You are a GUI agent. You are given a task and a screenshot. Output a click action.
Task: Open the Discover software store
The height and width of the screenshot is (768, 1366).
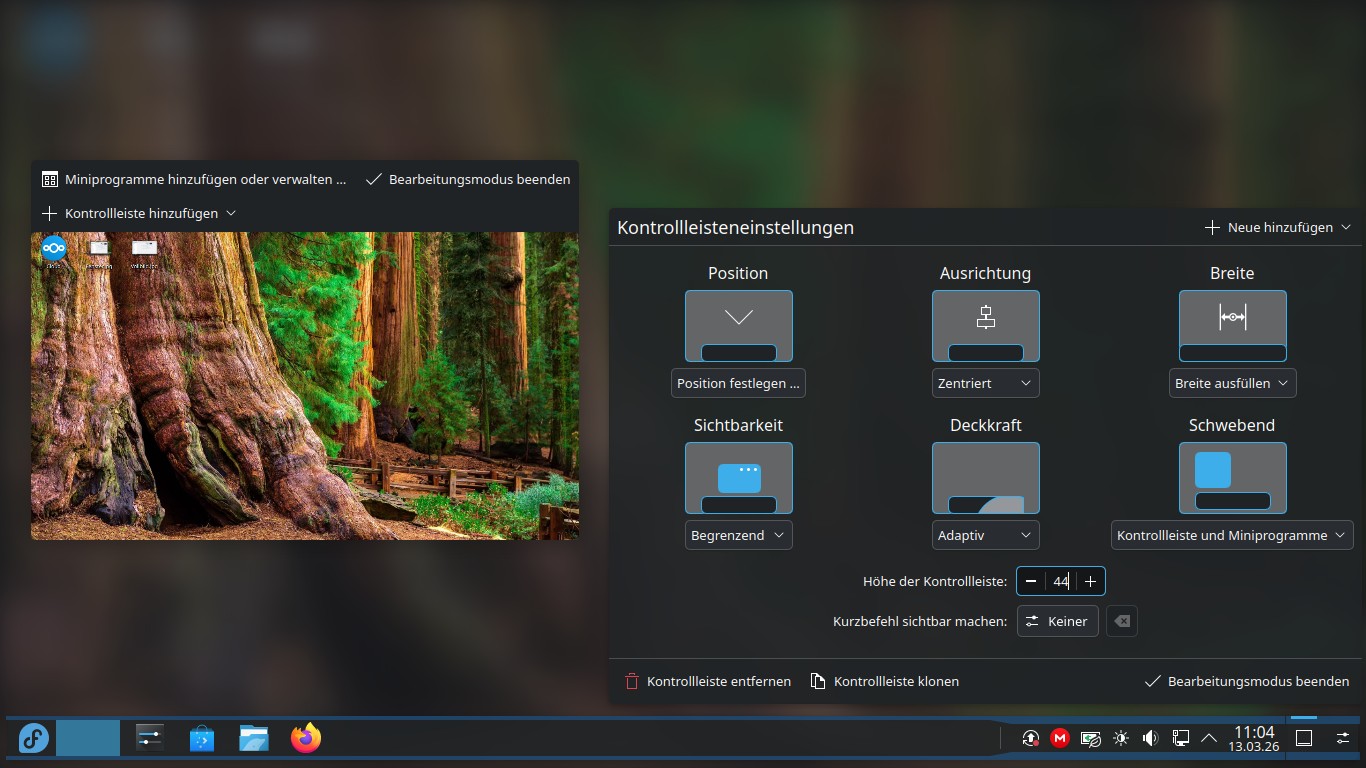pos(202,739)
